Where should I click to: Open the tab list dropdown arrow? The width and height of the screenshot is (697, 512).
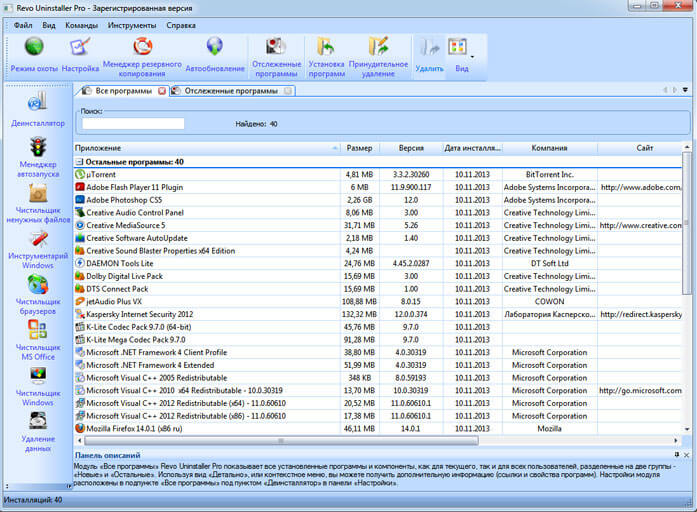(685, 90)
